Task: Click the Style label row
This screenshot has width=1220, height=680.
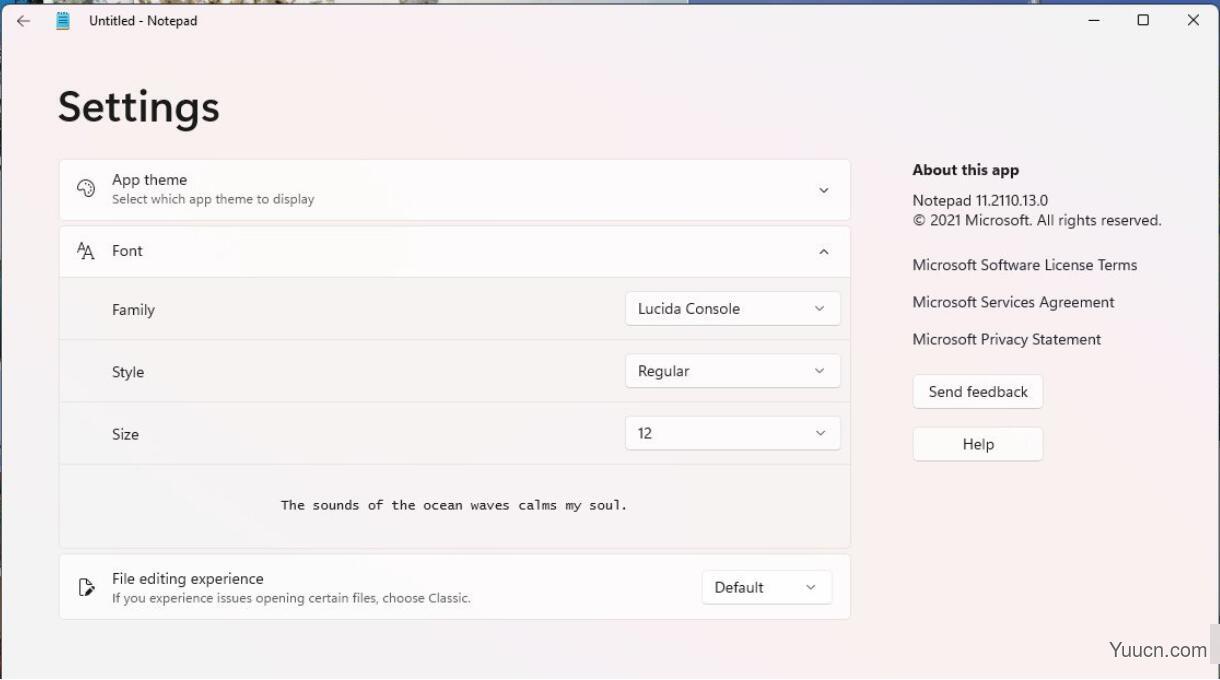Action: click(455, 371)
